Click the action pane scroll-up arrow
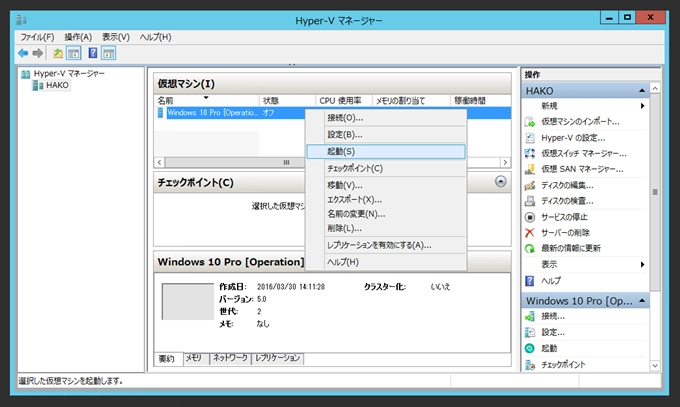680x407 pixels. click(655, 89)
